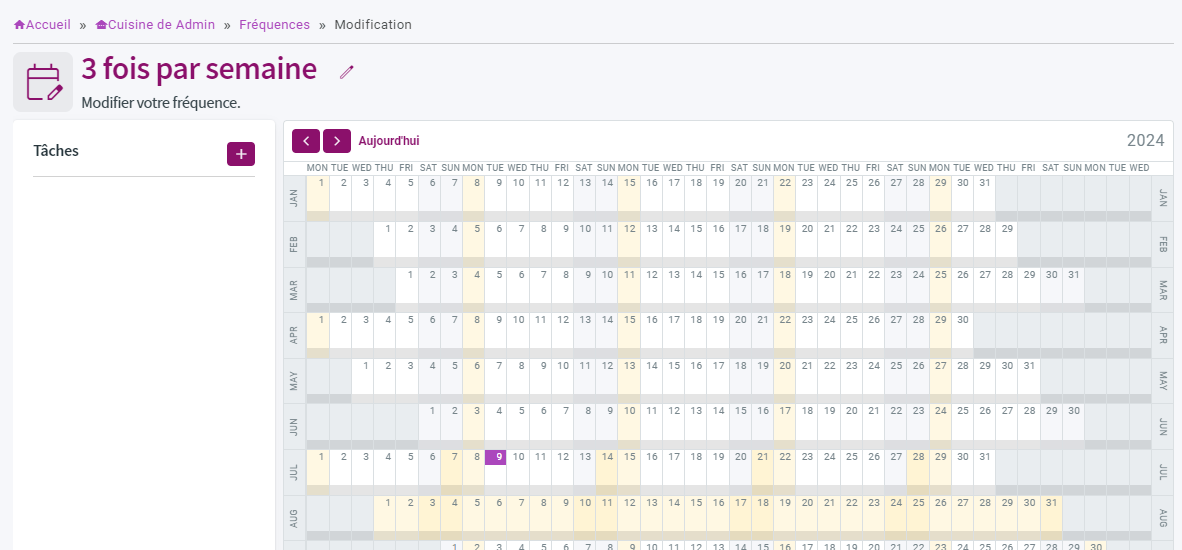The height and width of the screenshot is (550, 1182).
Task: Click the Cuisine de Admin house icon
Action: coord(101,25)
